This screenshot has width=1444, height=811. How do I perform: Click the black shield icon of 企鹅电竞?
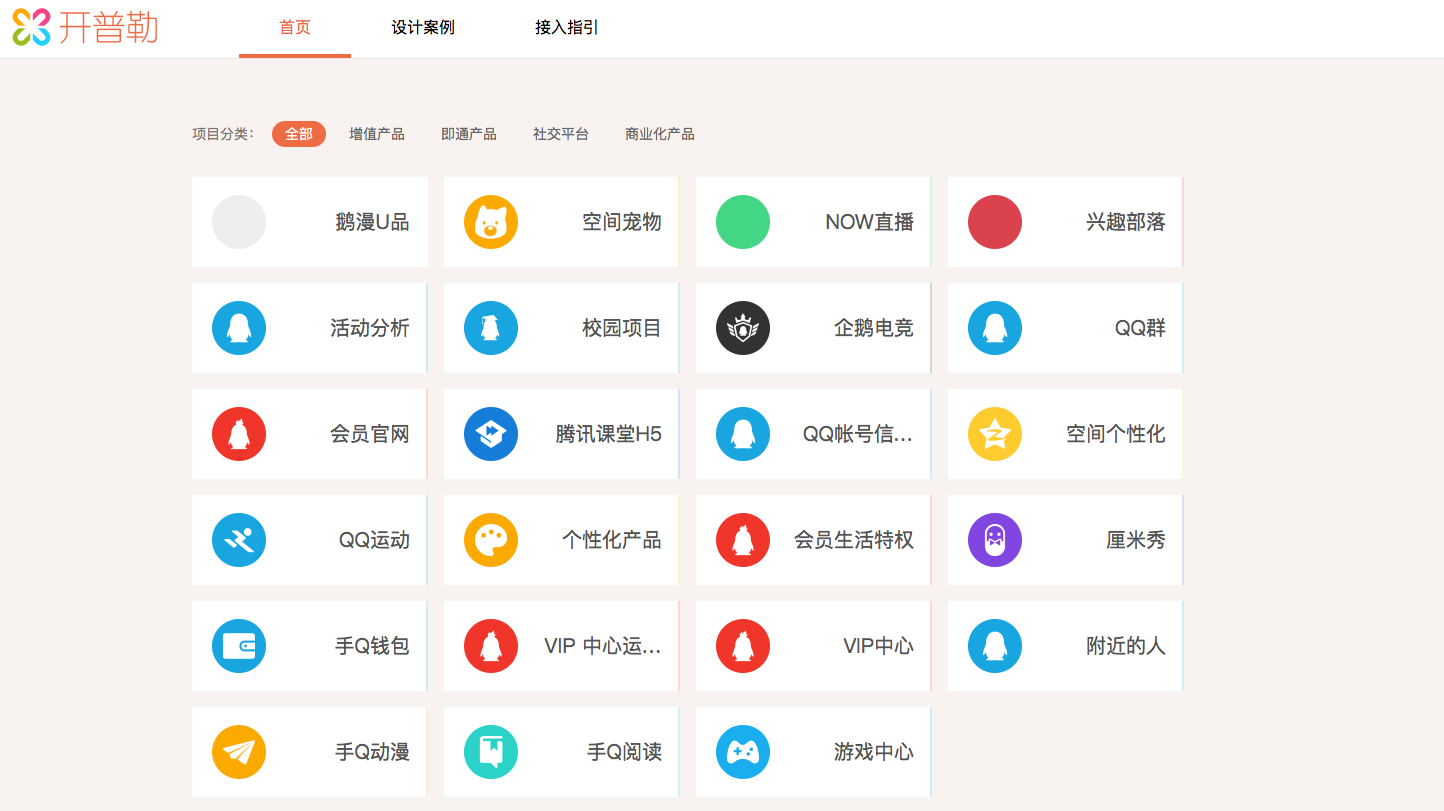click(x=743, y=328)
